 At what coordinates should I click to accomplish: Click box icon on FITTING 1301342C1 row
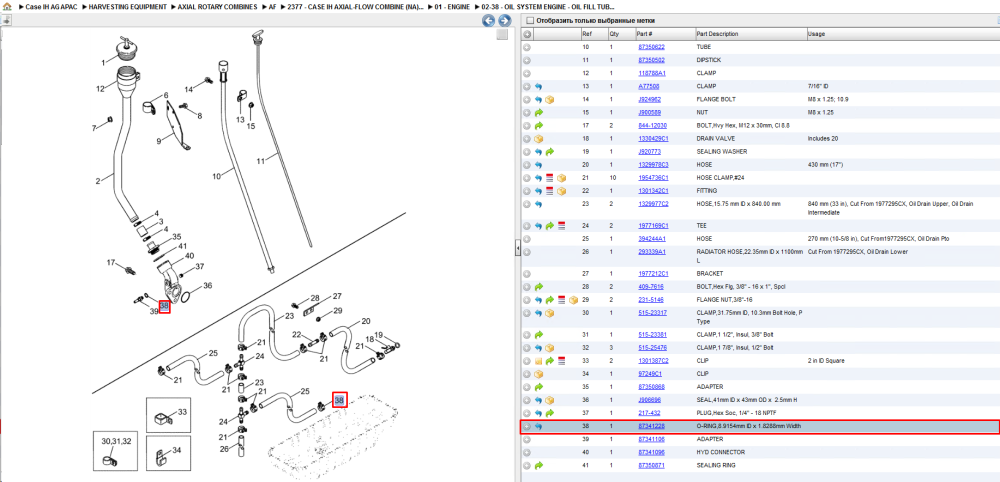(x=561, y=191)
